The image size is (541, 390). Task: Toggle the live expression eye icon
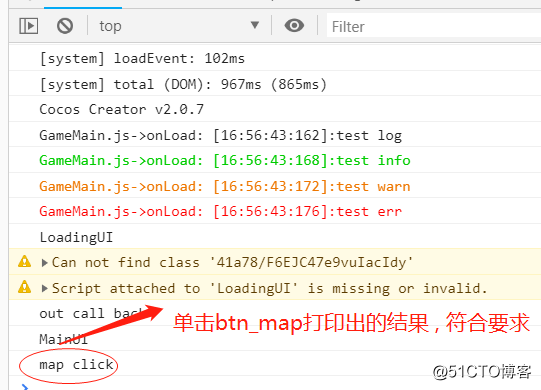(x=294, y=25)
